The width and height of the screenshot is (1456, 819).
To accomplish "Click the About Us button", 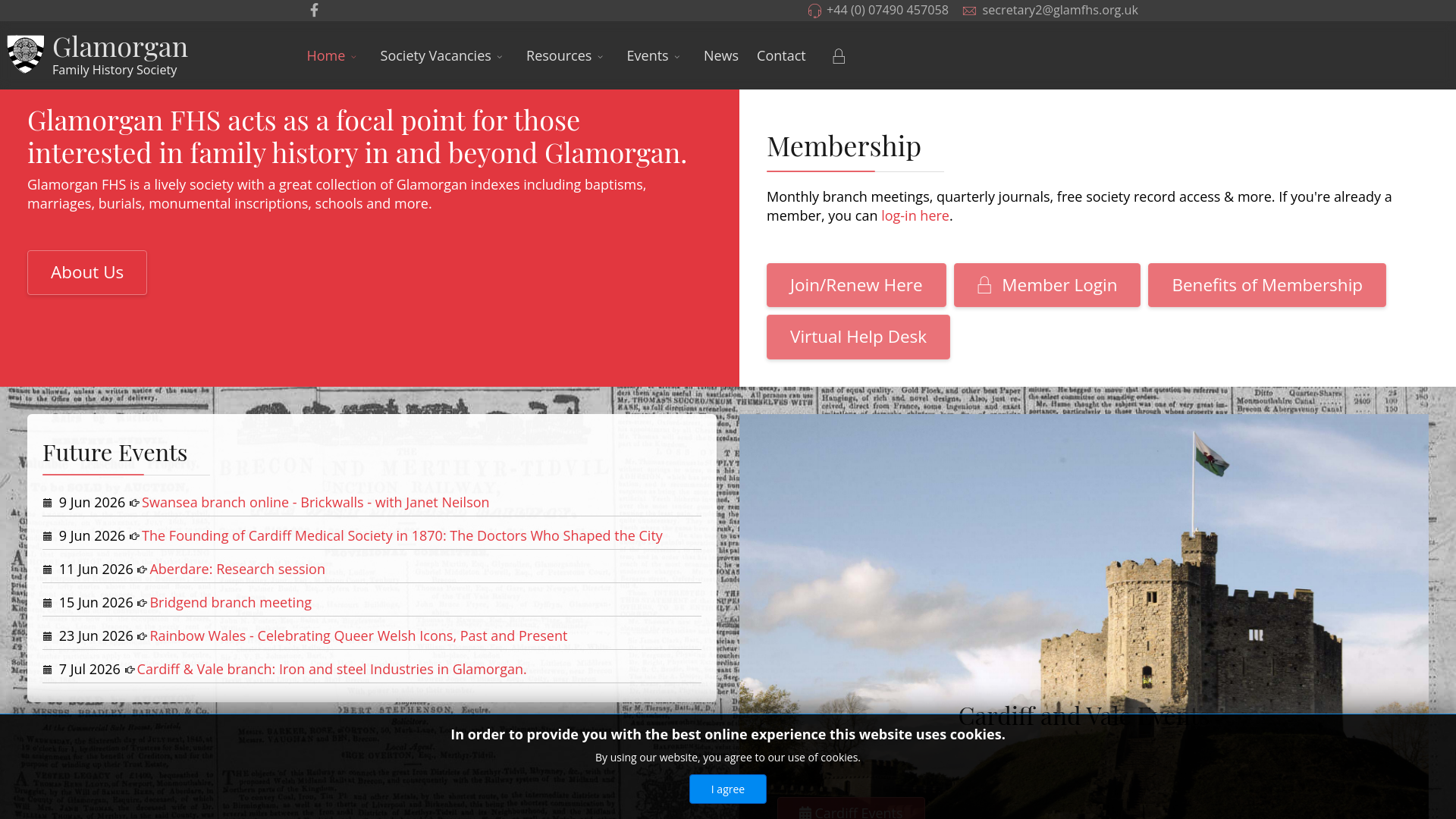I will pyautogui.click(x=87, y=272).
